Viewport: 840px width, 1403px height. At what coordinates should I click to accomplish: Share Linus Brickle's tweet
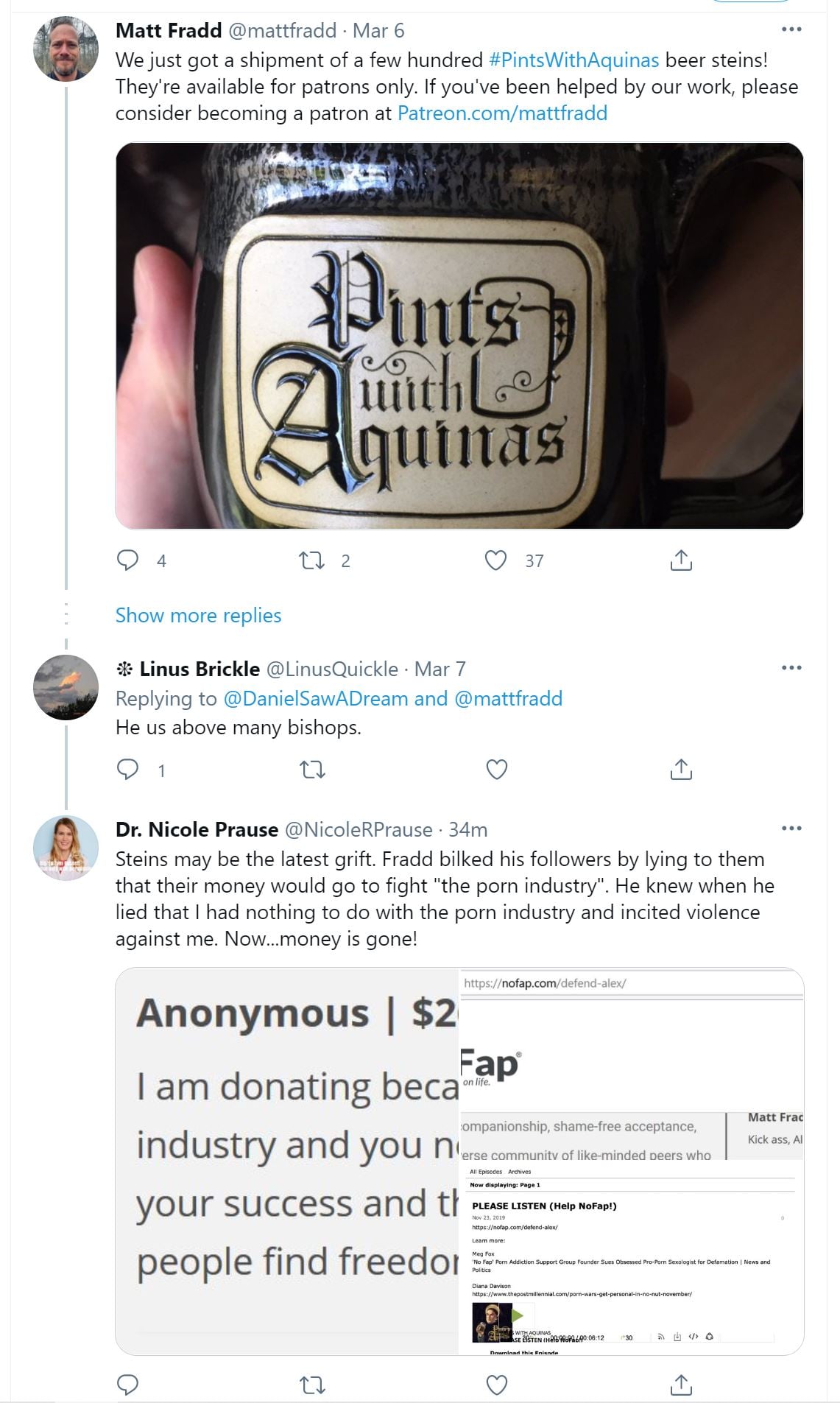pyautogui.click(x=681, y=770)
